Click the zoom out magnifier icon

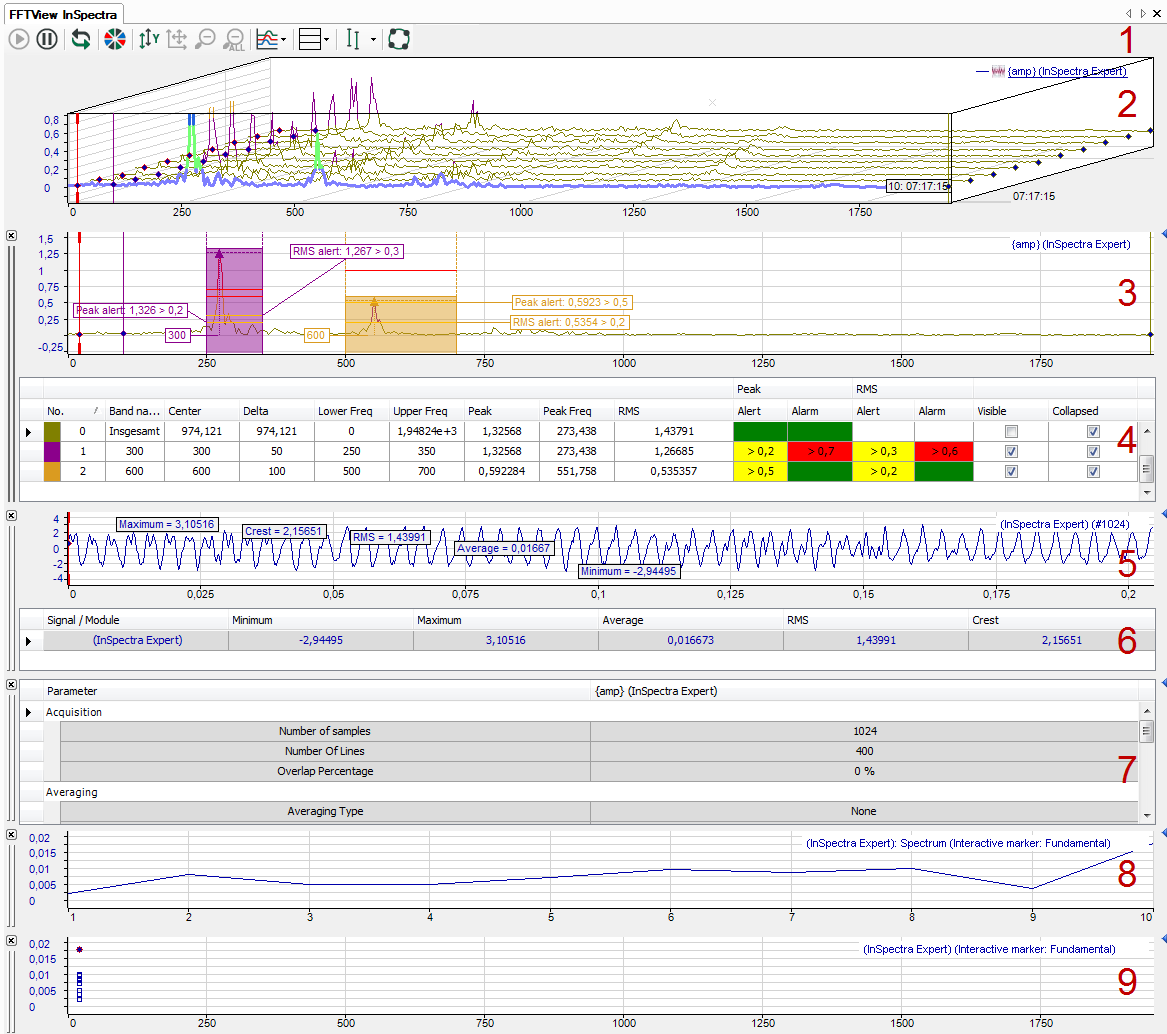click(206, 40)
